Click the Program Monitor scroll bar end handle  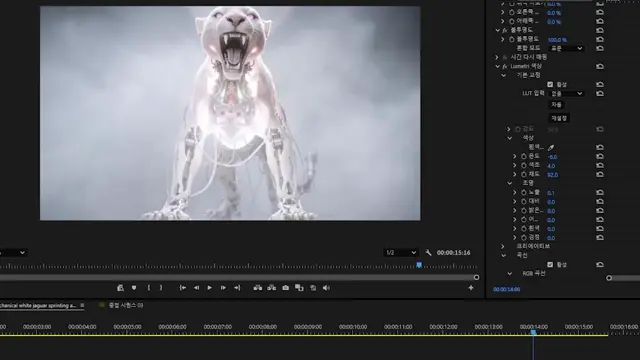(x=476, y=278)
